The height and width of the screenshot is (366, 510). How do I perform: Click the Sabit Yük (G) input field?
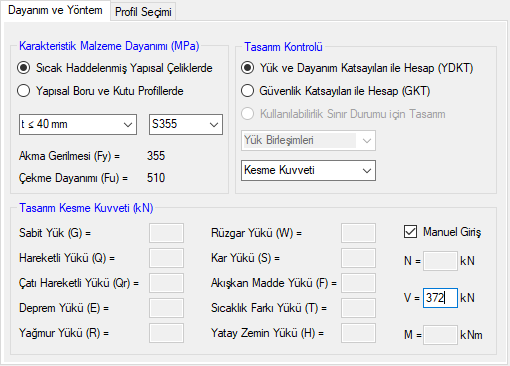(x=166, y=233)
